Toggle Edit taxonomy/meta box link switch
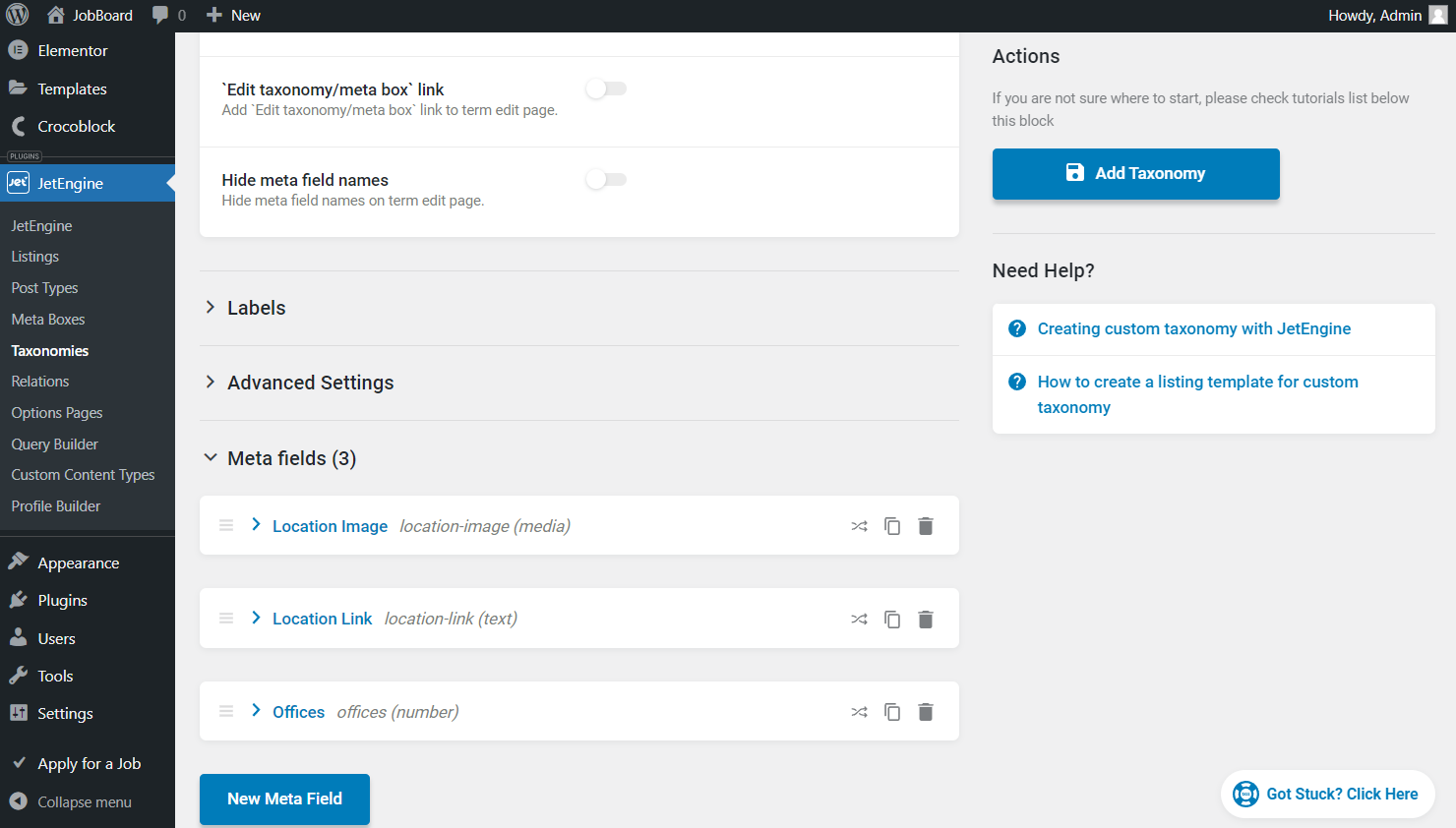Screen dimensions: 1456x828 pyautogui.click(x=606, y=89)
